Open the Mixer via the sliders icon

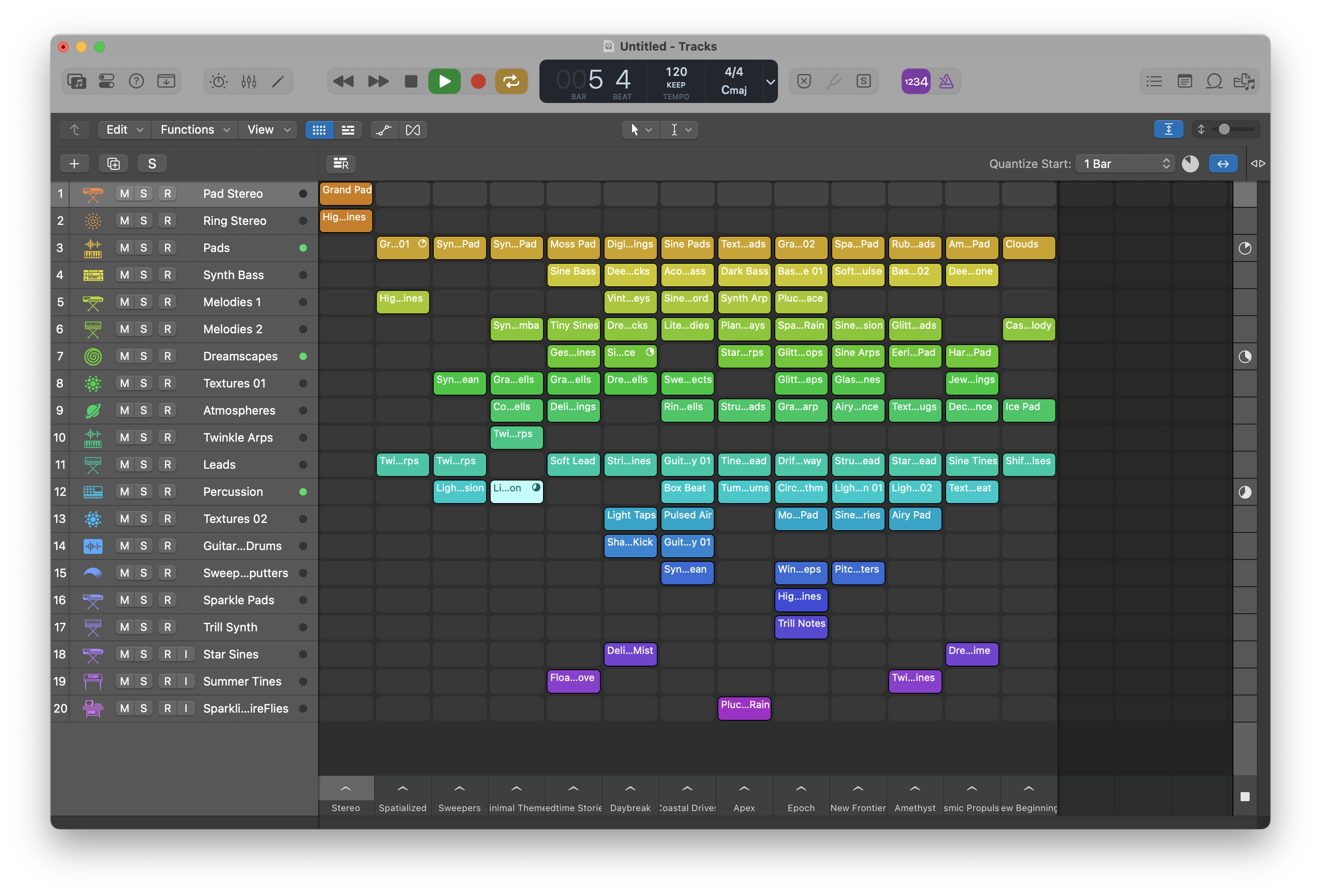pyautogui.click(x=249, y=81)
